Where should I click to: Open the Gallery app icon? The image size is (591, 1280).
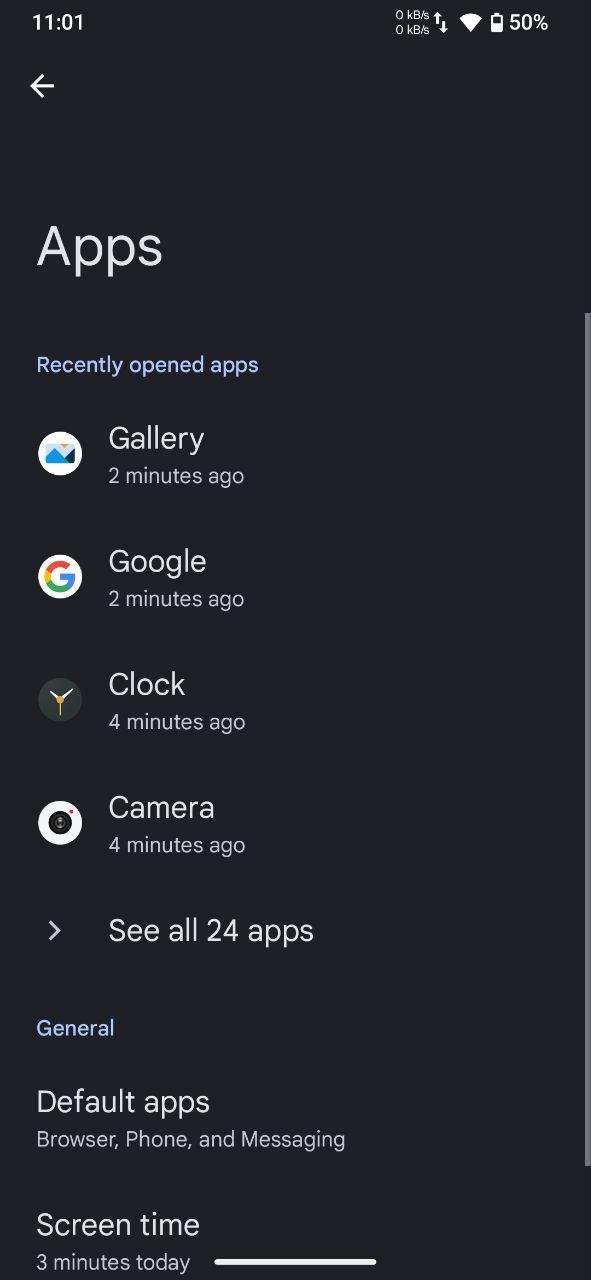click(x=60, y=454)
